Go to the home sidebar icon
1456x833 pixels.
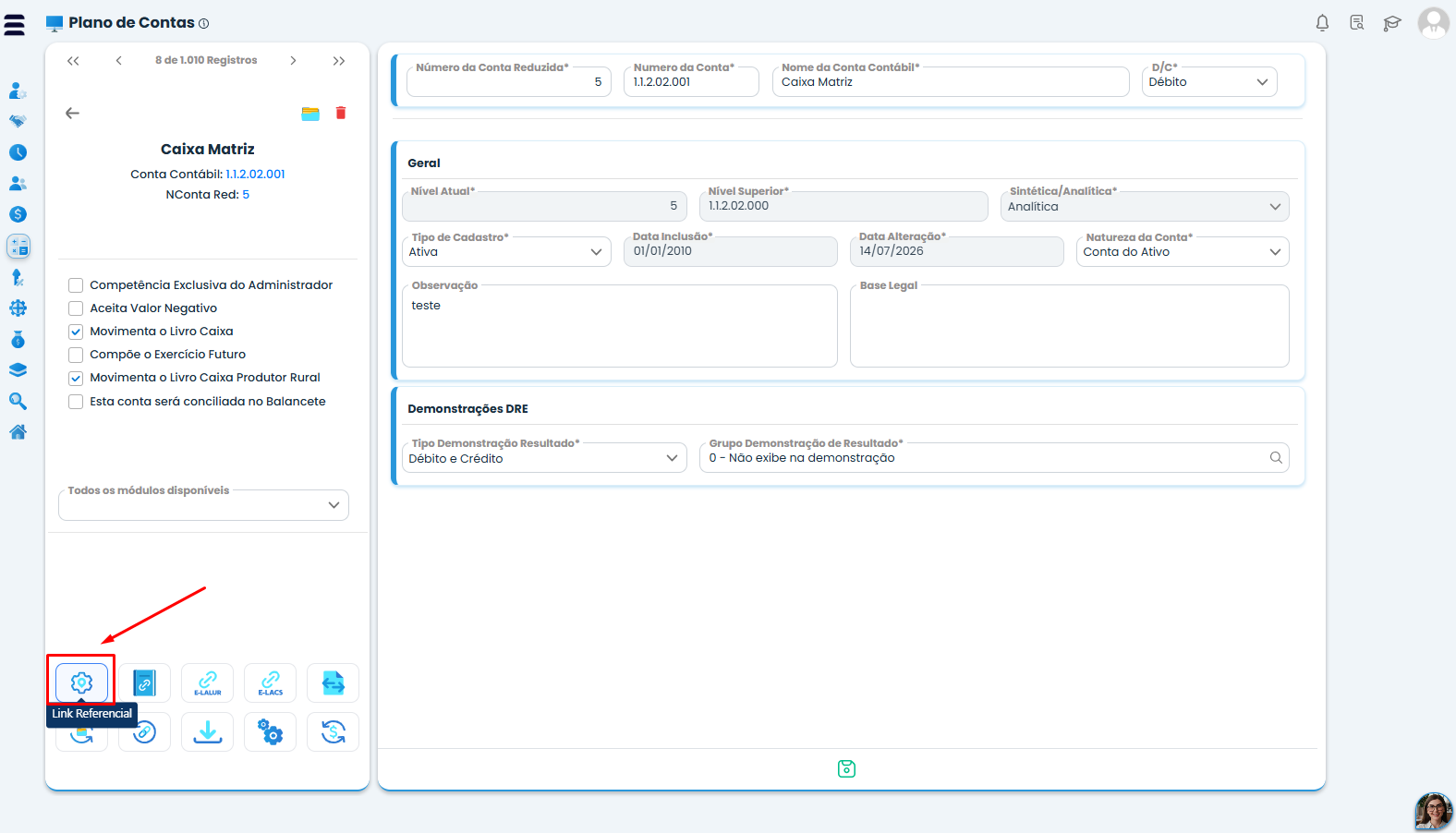[18, 432]
